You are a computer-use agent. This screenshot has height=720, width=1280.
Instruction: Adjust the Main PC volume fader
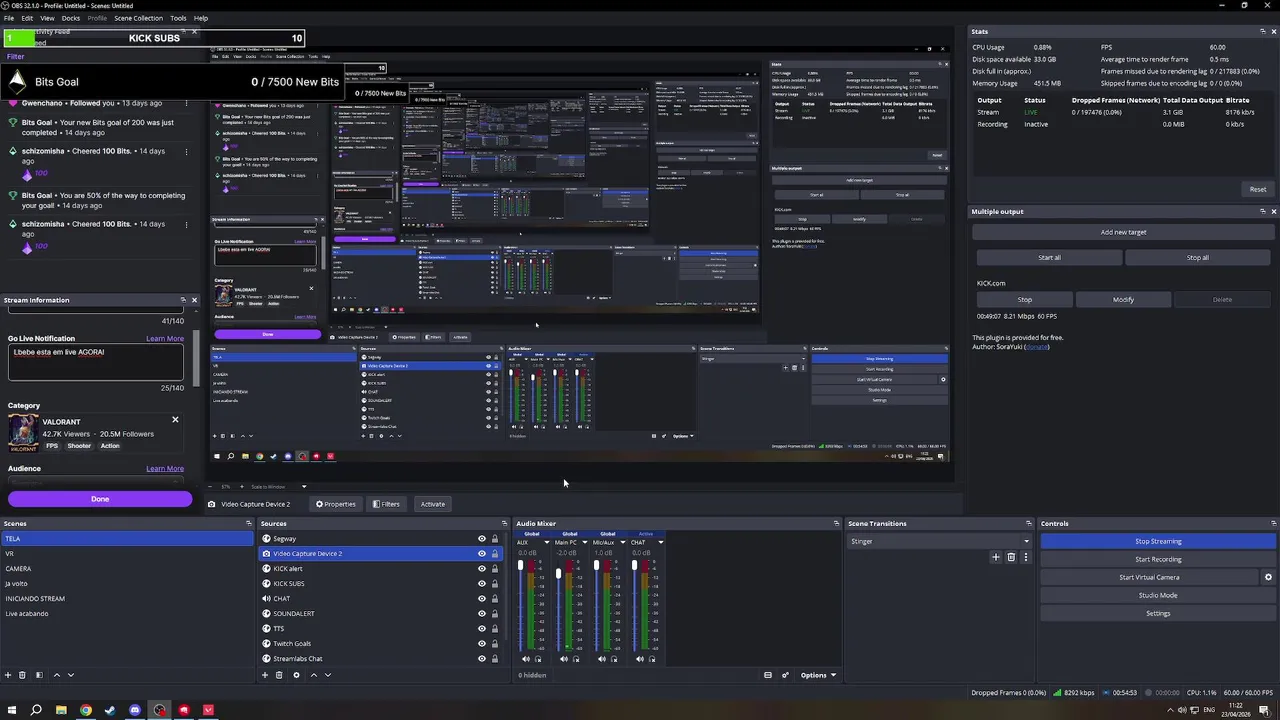click(558, 574)
